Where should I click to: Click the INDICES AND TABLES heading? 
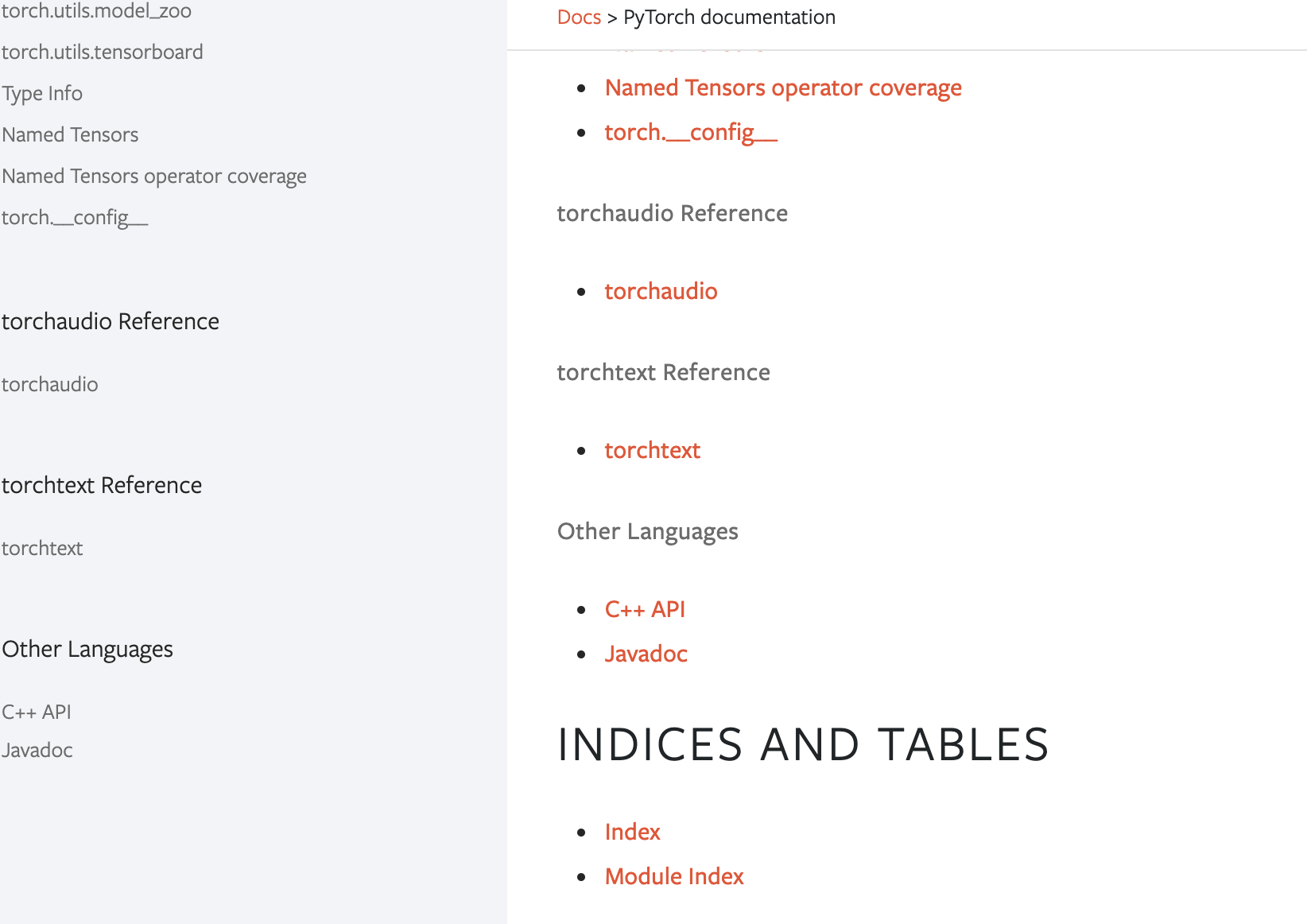[803, 744]
